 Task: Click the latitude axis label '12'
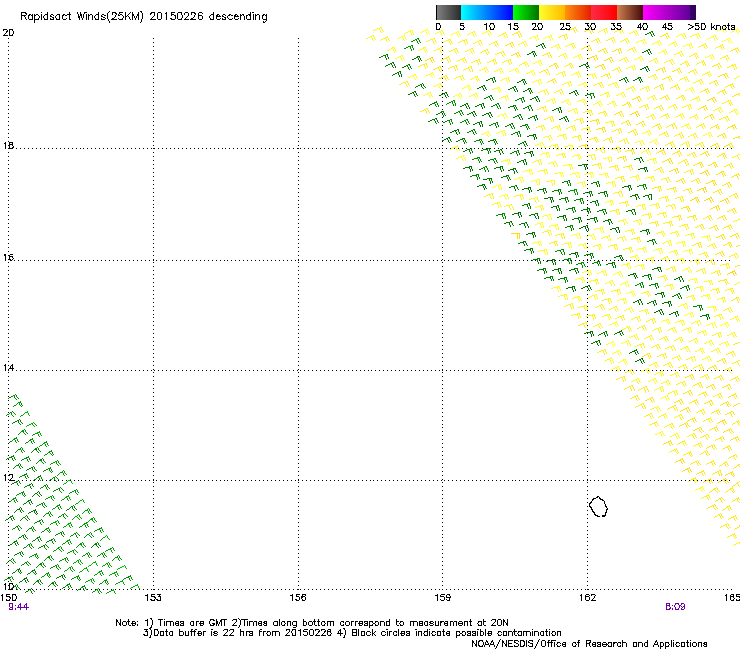(8, 478)
